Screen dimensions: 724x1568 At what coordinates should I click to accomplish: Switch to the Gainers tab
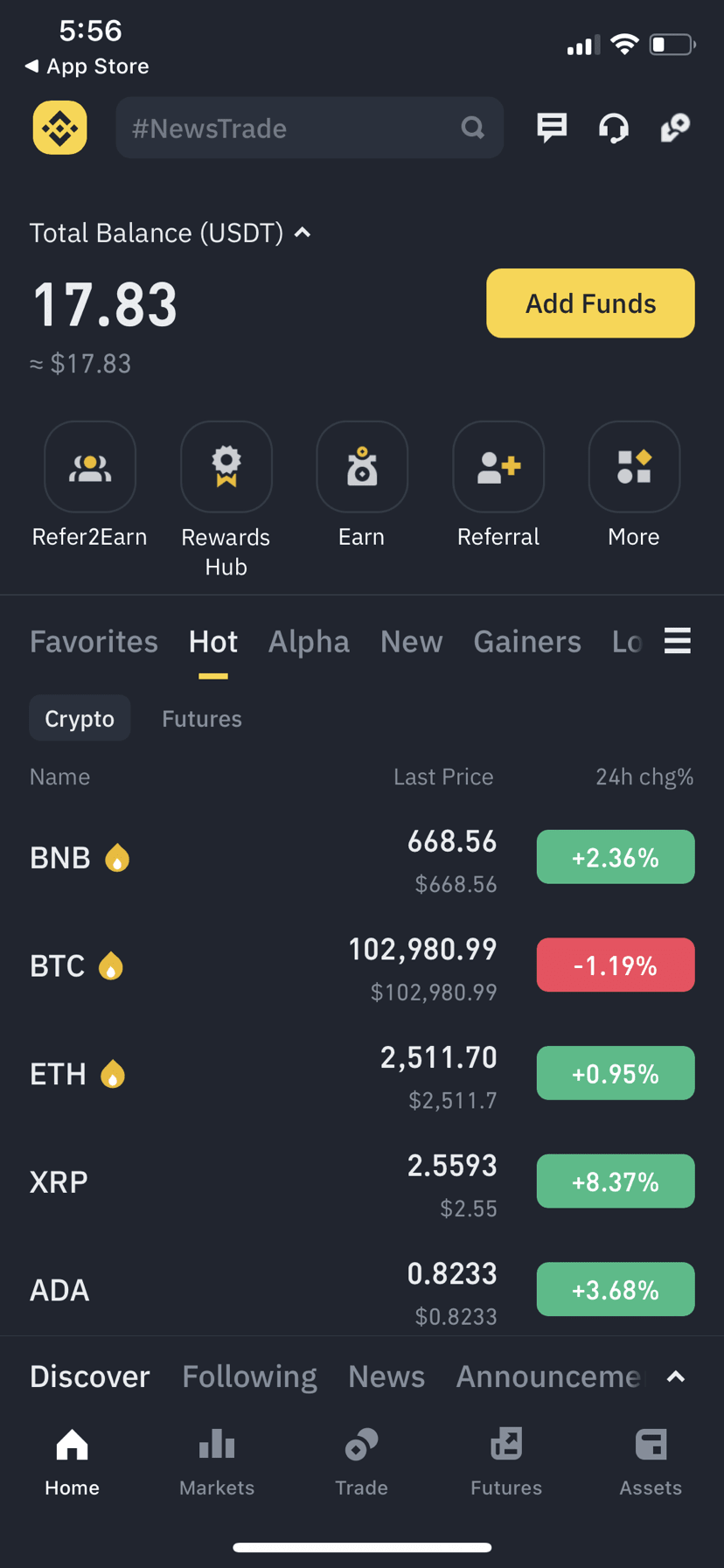point(527,641)
